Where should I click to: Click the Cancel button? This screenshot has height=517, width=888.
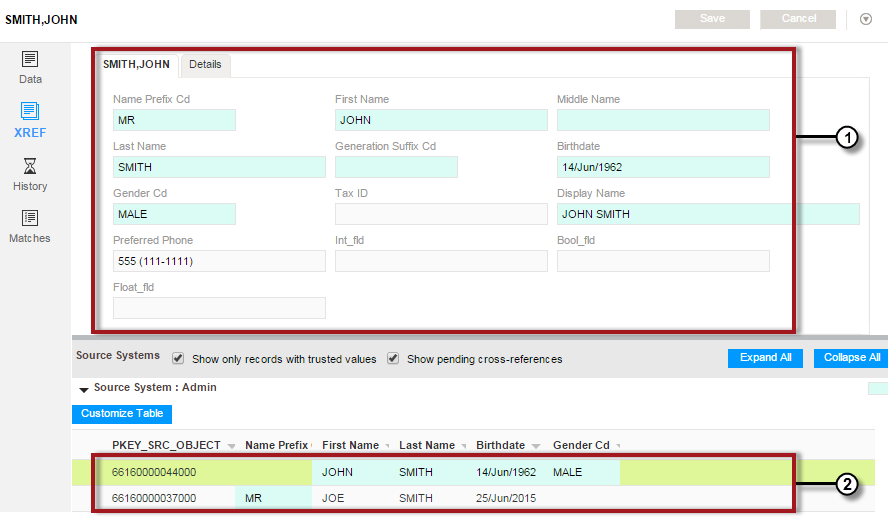(x=798, y=19)
